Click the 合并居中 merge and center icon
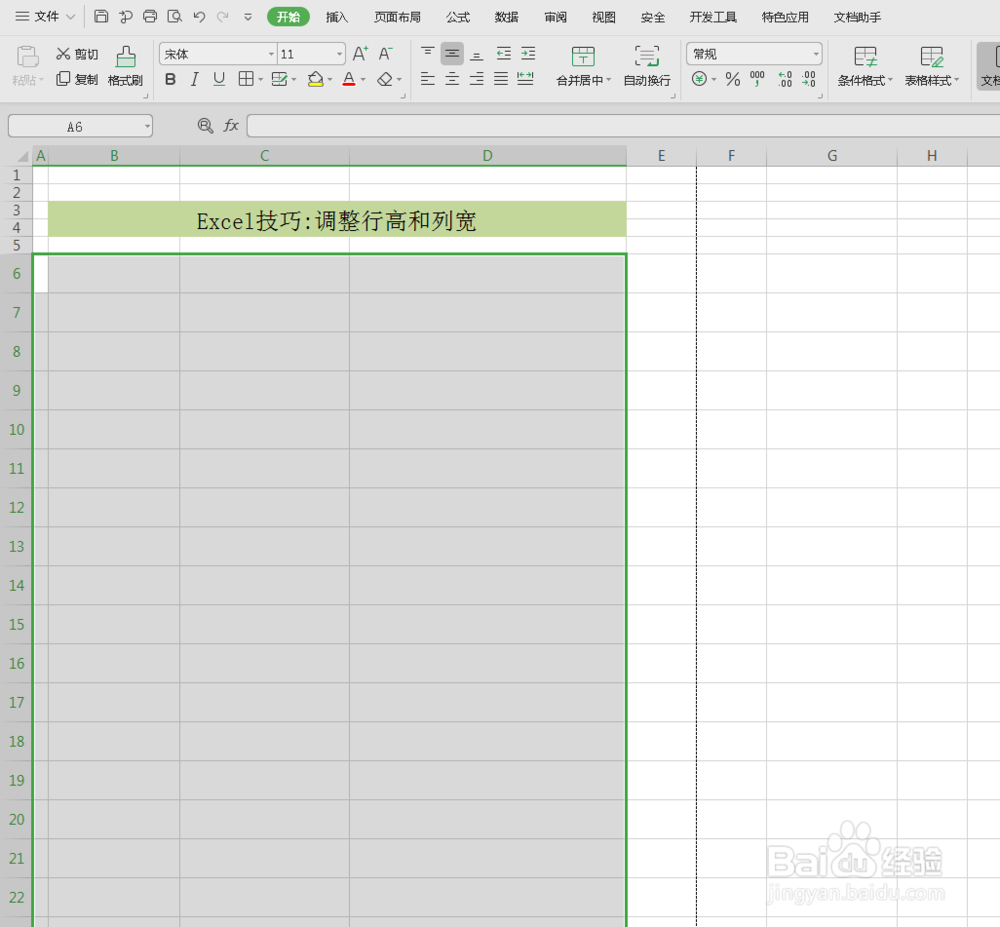Viewport: 1000px width, 927px height. (582, 57)
